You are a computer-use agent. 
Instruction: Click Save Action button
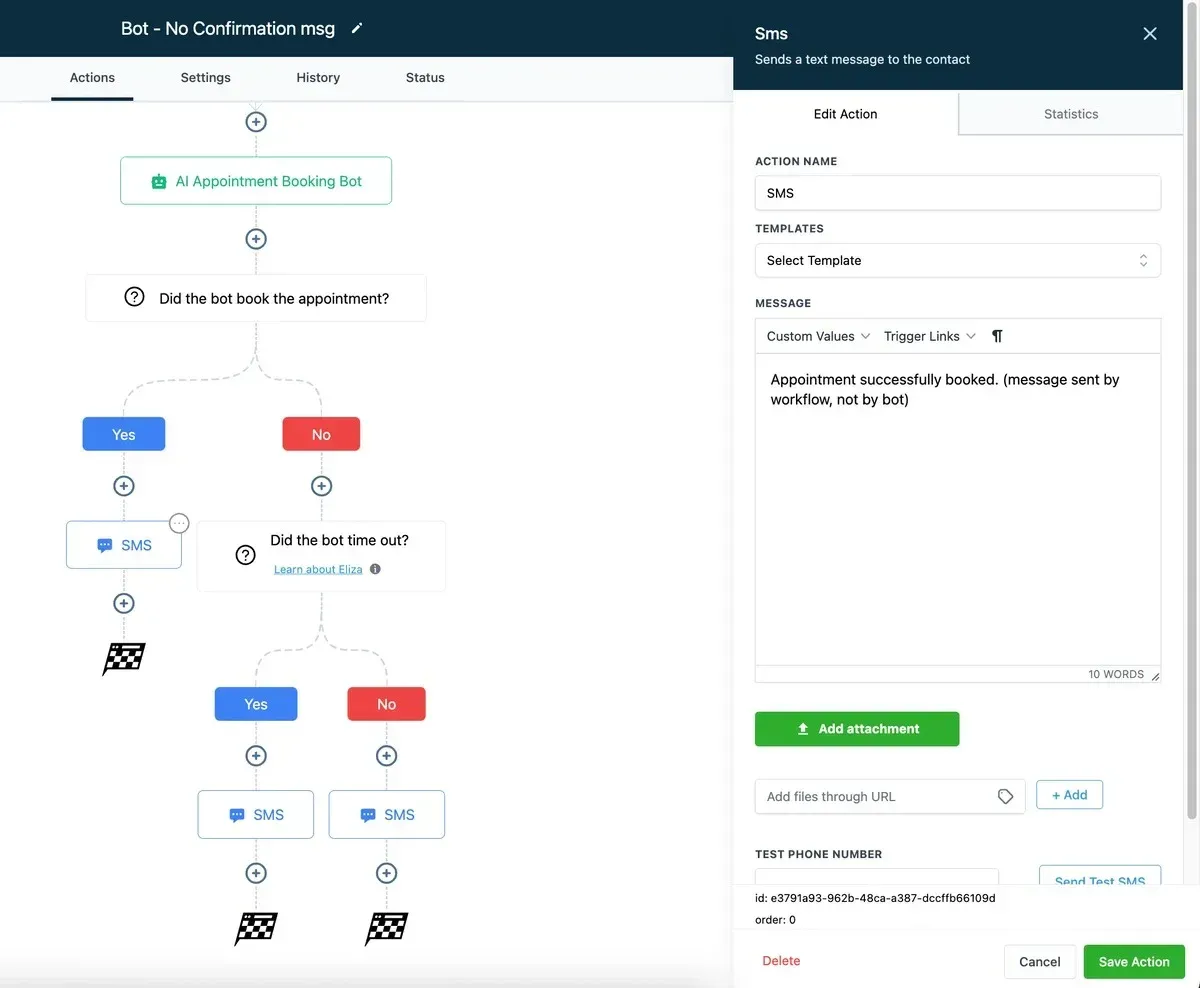click(x=1134, y=962)
